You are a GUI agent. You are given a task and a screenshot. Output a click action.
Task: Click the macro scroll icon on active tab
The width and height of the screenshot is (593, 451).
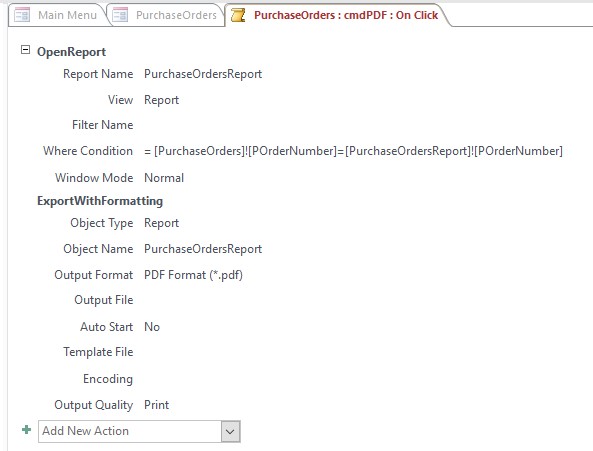pos(238,15)
